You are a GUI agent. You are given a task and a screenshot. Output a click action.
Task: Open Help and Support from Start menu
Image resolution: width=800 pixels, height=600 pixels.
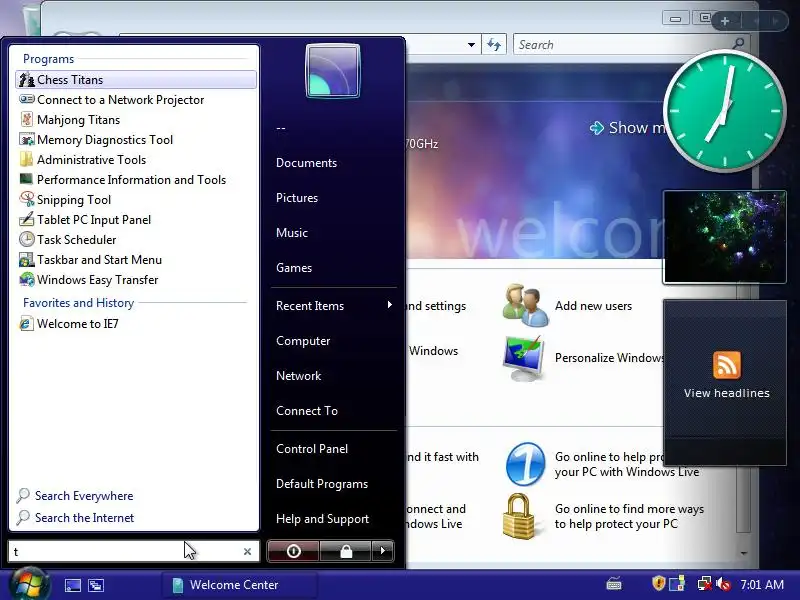(x=322, y=519)
